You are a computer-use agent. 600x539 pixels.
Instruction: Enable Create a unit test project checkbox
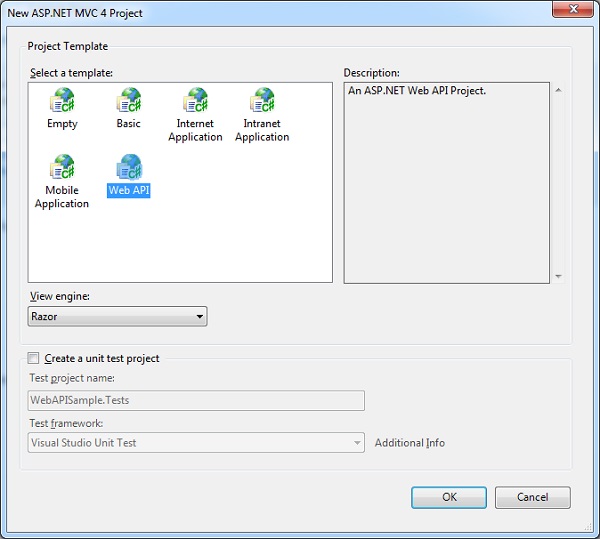click(x=33, y=358)
